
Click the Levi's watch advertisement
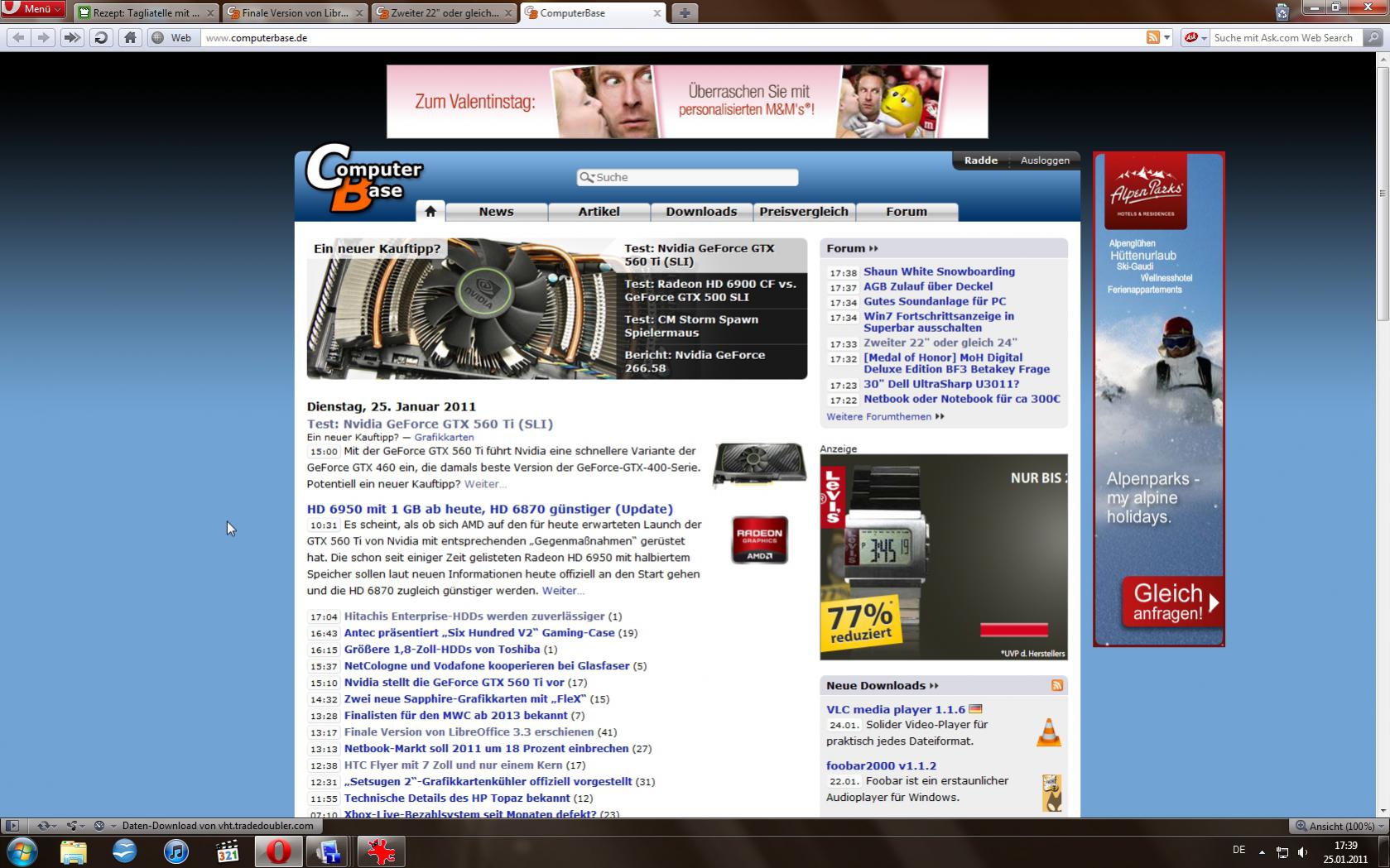point(944,557)
